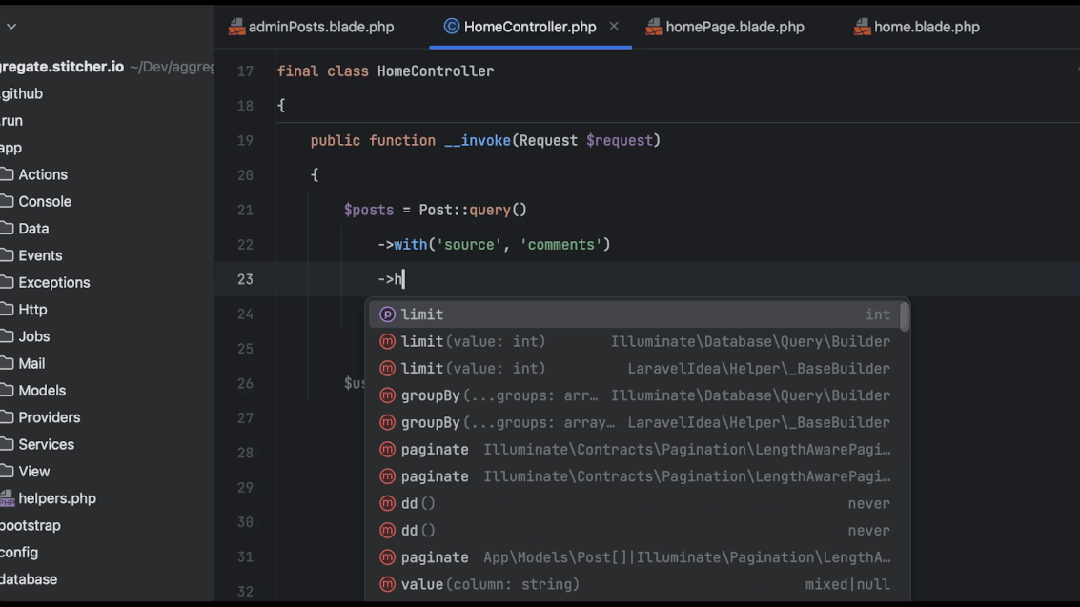This screenshot has width=1080, height=607.
Task: Choose the limit property suggestion with int type
Action: [634, 314]
